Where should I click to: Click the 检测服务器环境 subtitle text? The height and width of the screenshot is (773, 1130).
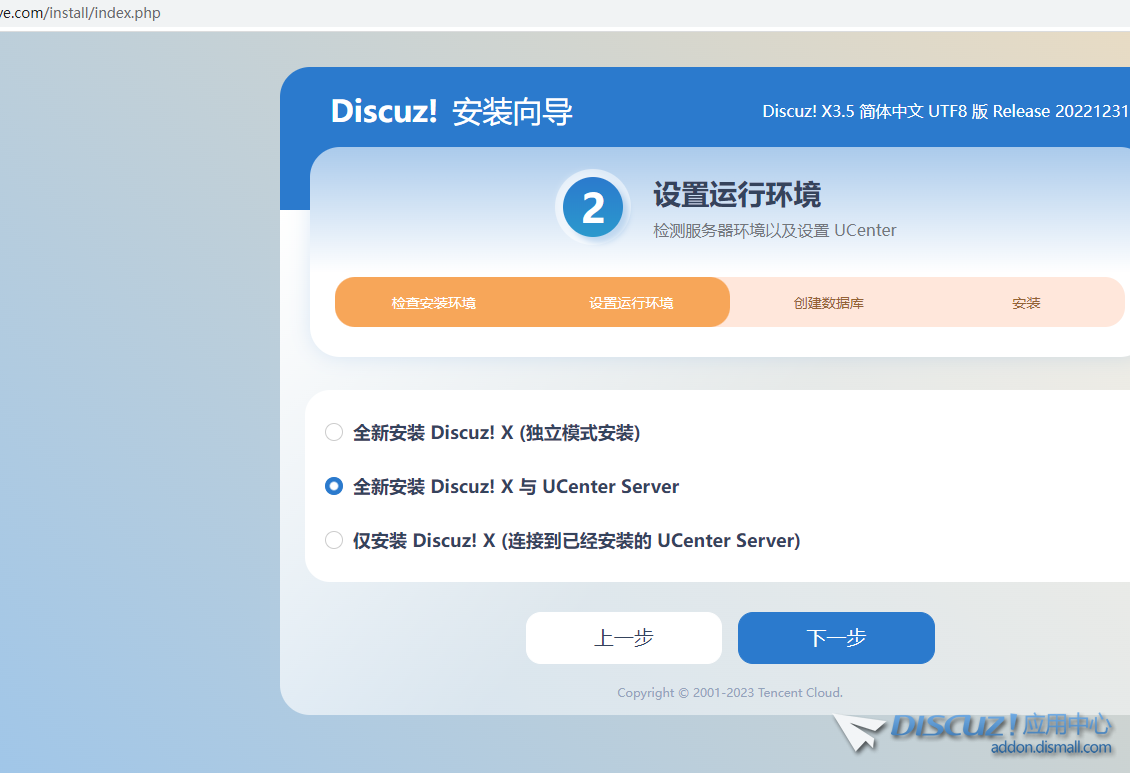pos(774,230)
